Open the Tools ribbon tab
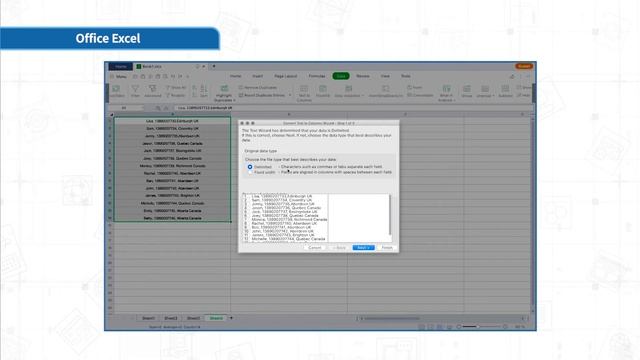Viewport: 640px width, 360px height. point(405,76)
